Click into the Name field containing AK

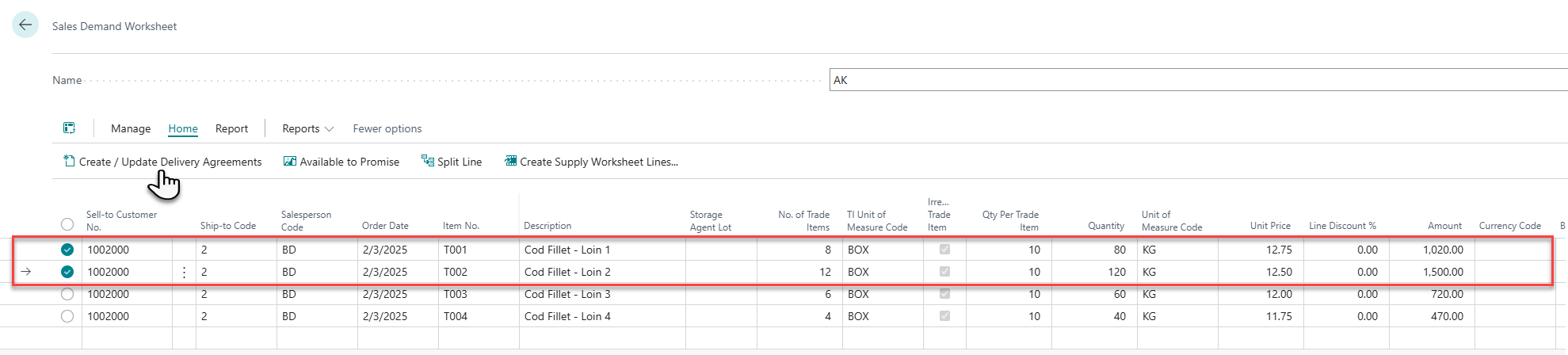point(1188,80)
